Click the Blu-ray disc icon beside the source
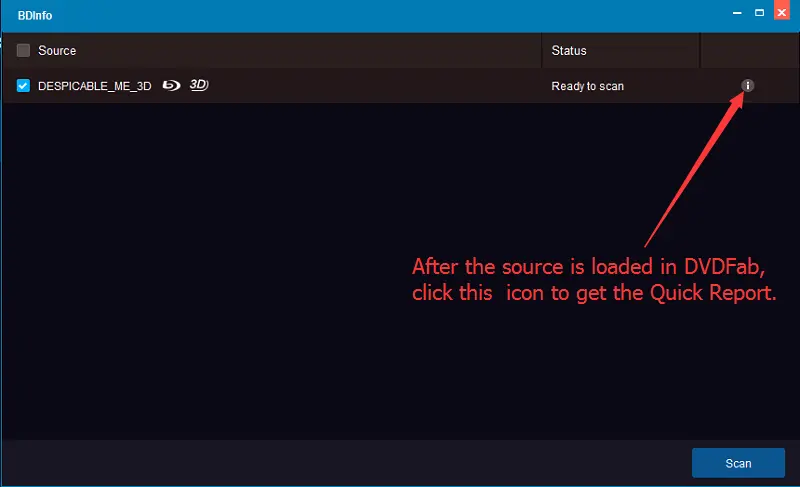The image size is (800, 487). tap(172, 86)
